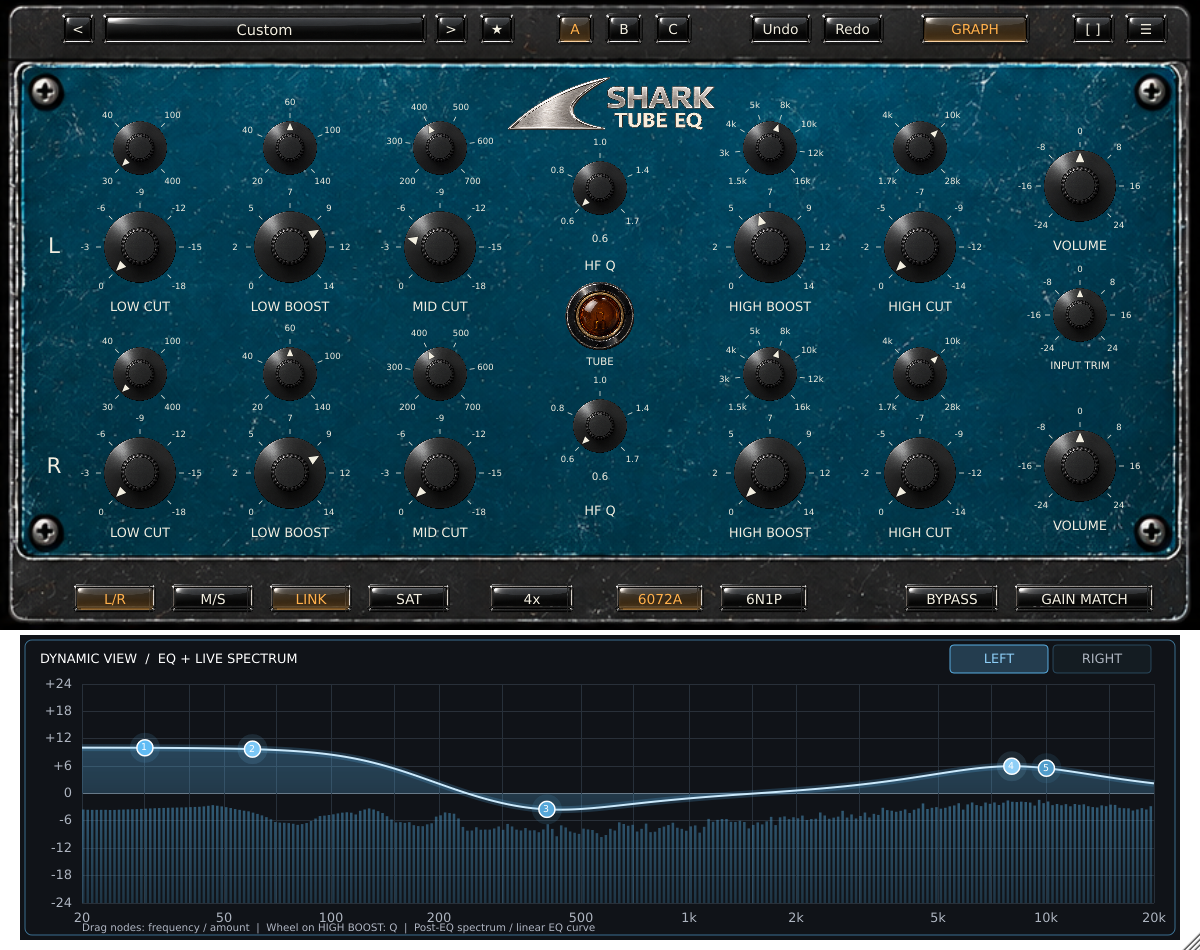1200x950 pixels.
Task: Select the A state slot
Action: point(575,29)
